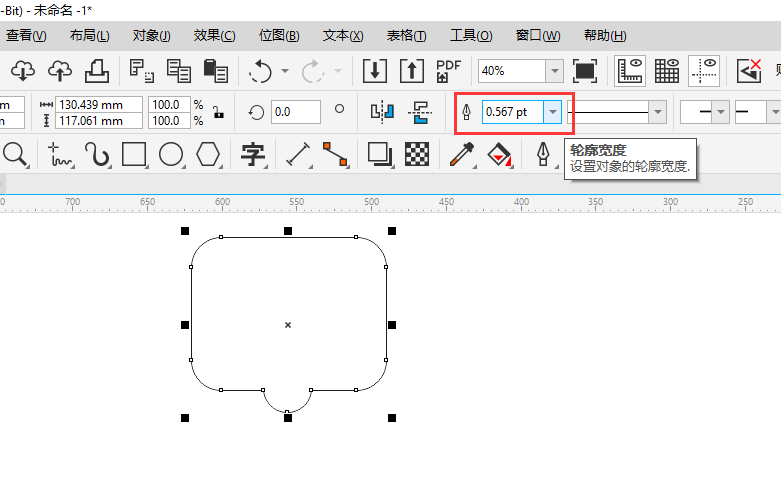Screen dimensions: 781x495
Task: Toggle the show guidelines icon
Action: click(x=704, y=71)
